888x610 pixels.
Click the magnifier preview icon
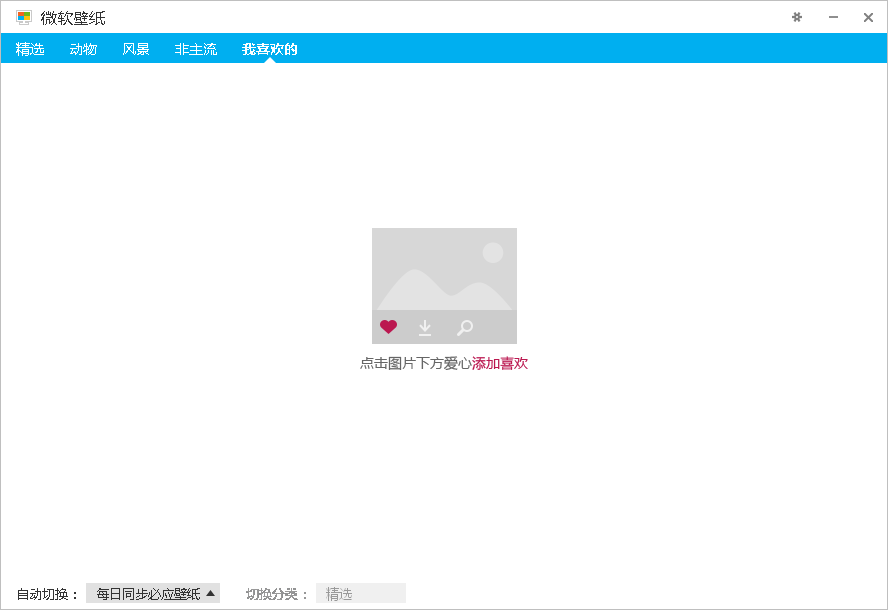pyautogui.click(x=464, y=327)
